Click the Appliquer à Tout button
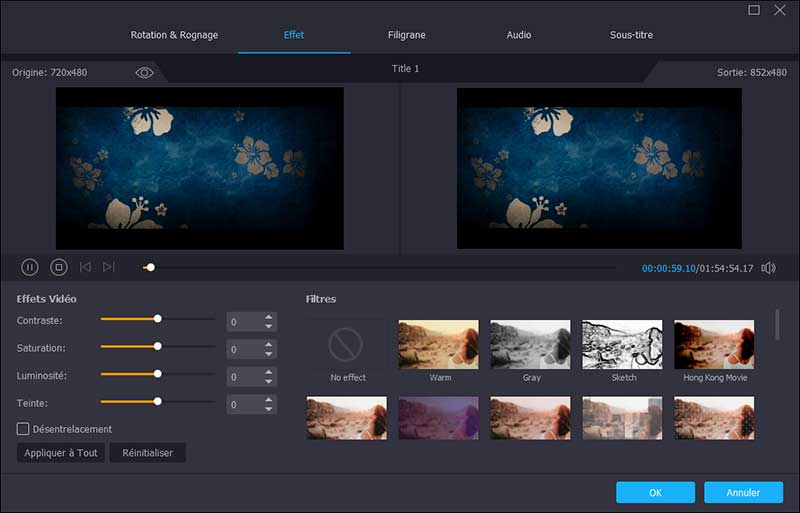Viewport: 800px width, 513px height. 60,453
